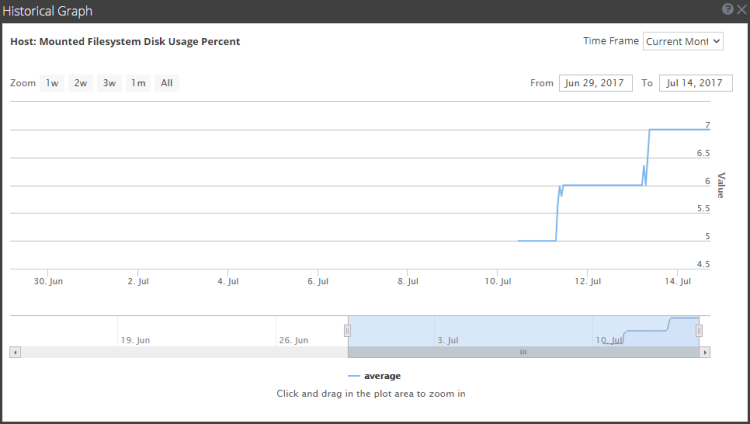
Task: Zoom the graph to 1m
Action: tap(138, 83)
